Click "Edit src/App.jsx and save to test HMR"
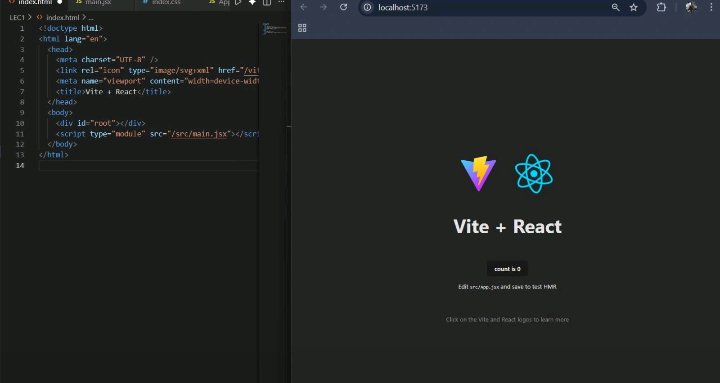 [x=507, y=287]
